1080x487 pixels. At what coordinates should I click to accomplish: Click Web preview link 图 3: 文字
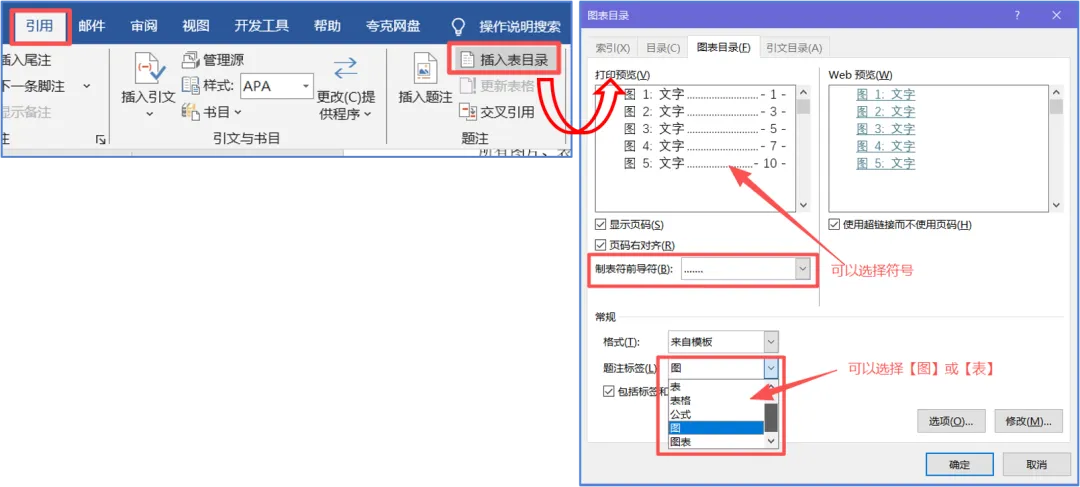pyautogui.click(x=885, y=129)
